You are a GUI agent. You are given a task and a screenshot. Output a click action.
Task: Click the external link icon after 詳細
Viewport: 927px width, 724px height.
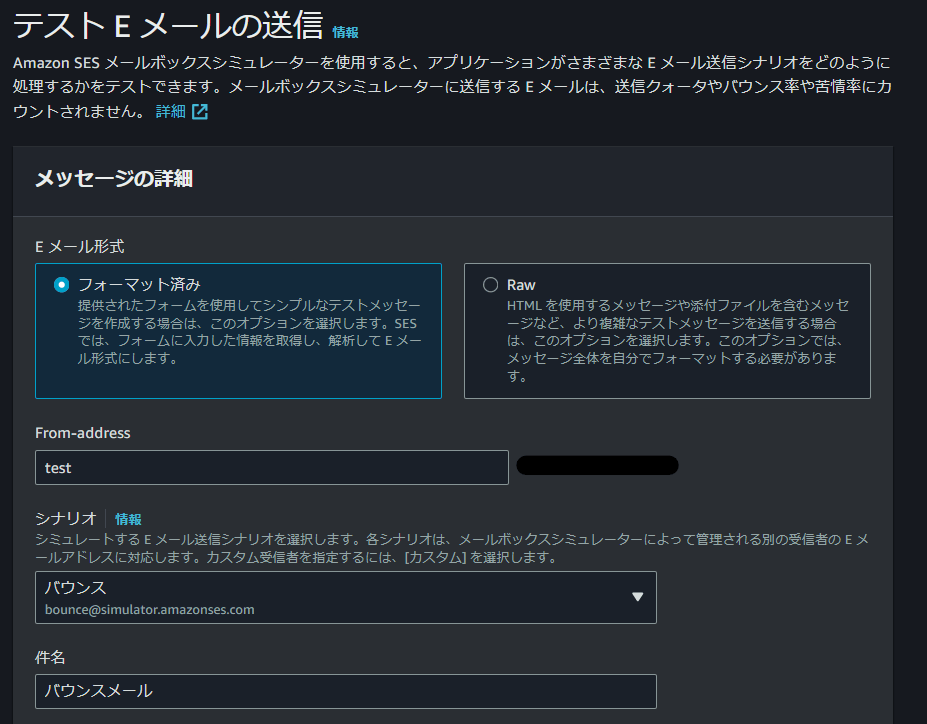200,111
